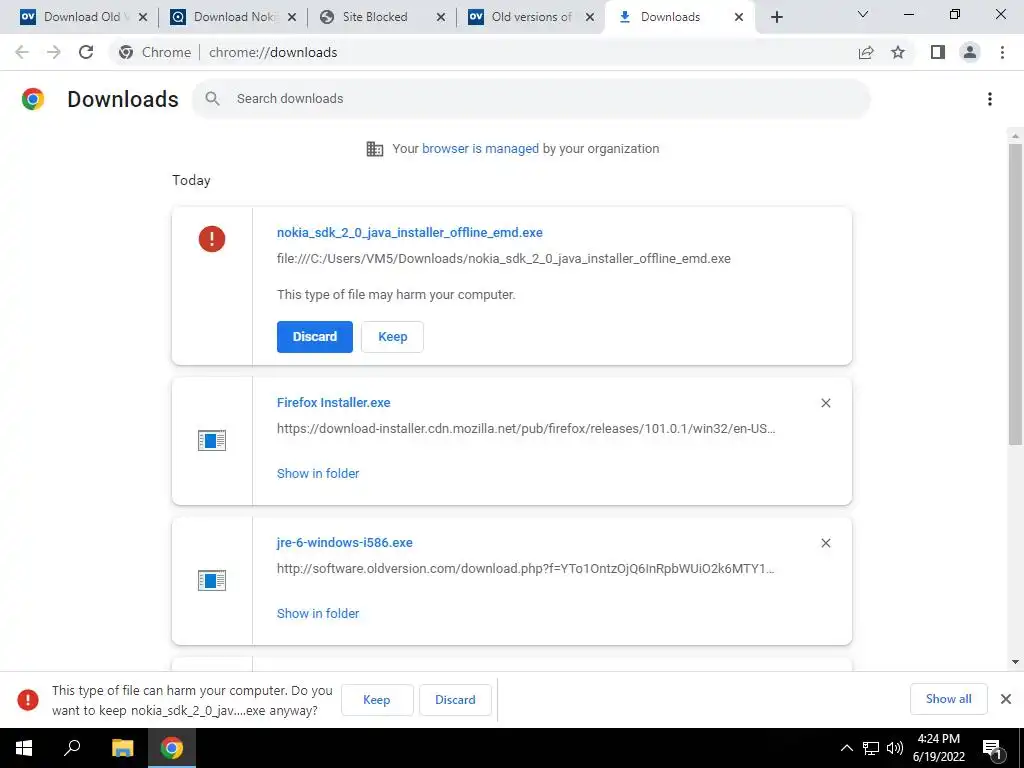Open the Downloads page more actions menu
The width and height of the screenshot is (1024, 768).
tap(990, 99)
